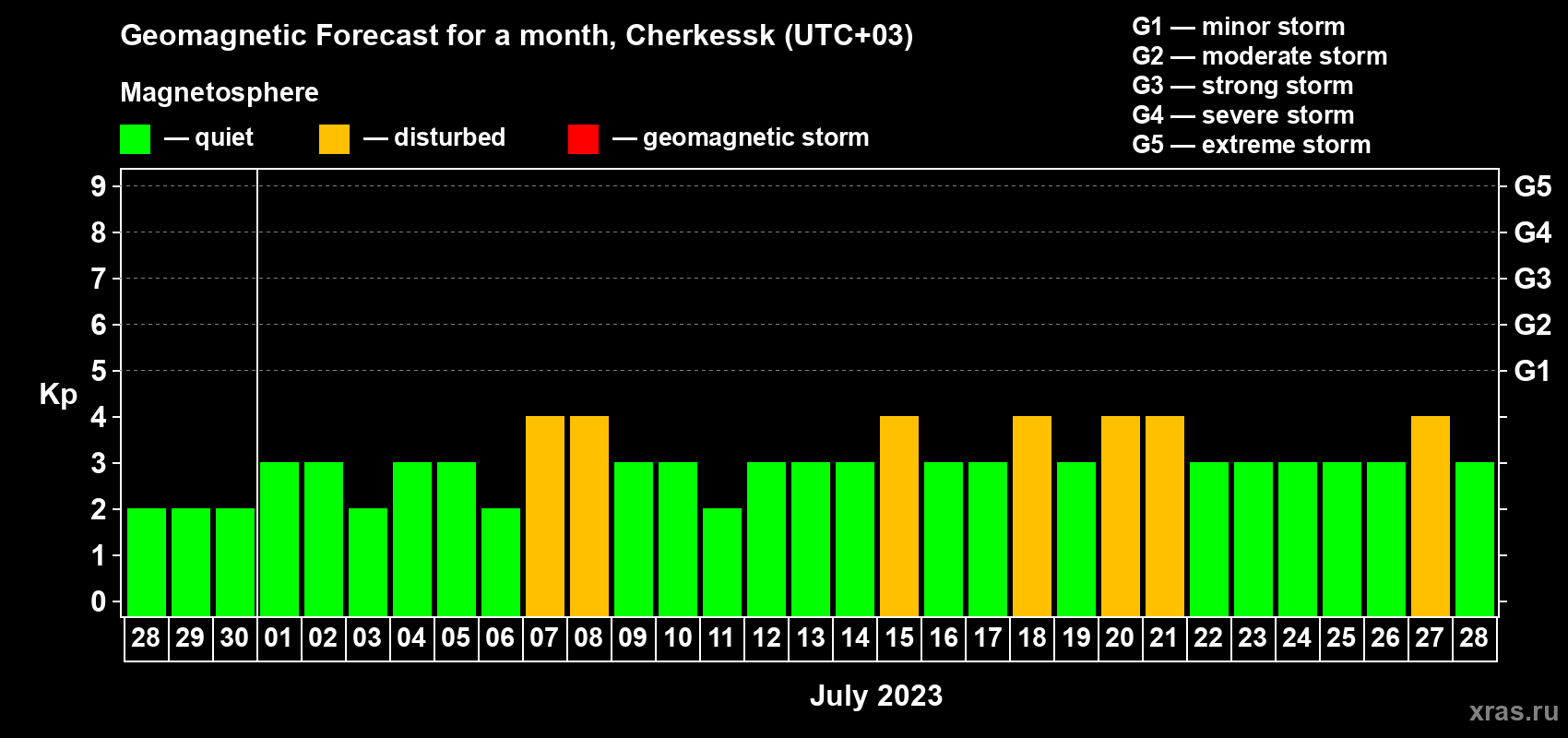Click the date label 30 on the axis
The height and width of the screenshot is (738, 1568).
tap(234, 638)
